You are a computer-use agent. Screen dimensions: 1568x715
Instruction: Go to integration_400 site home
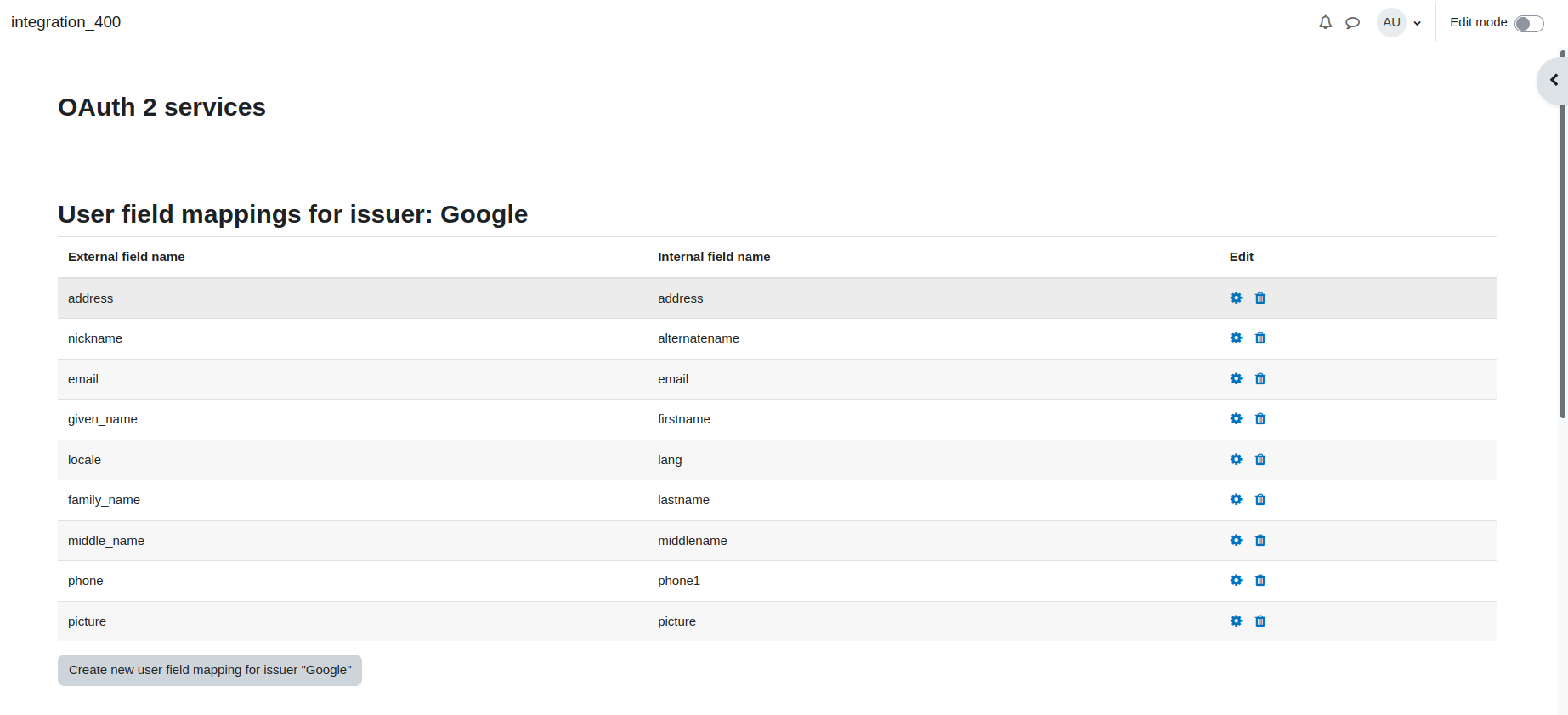(x=65, y=22)
